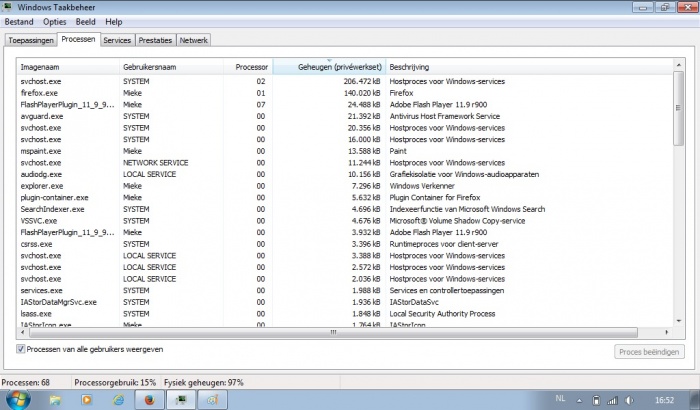Click the vertical scrollbar up arrow
700x410 pixels.
point(679,65)
